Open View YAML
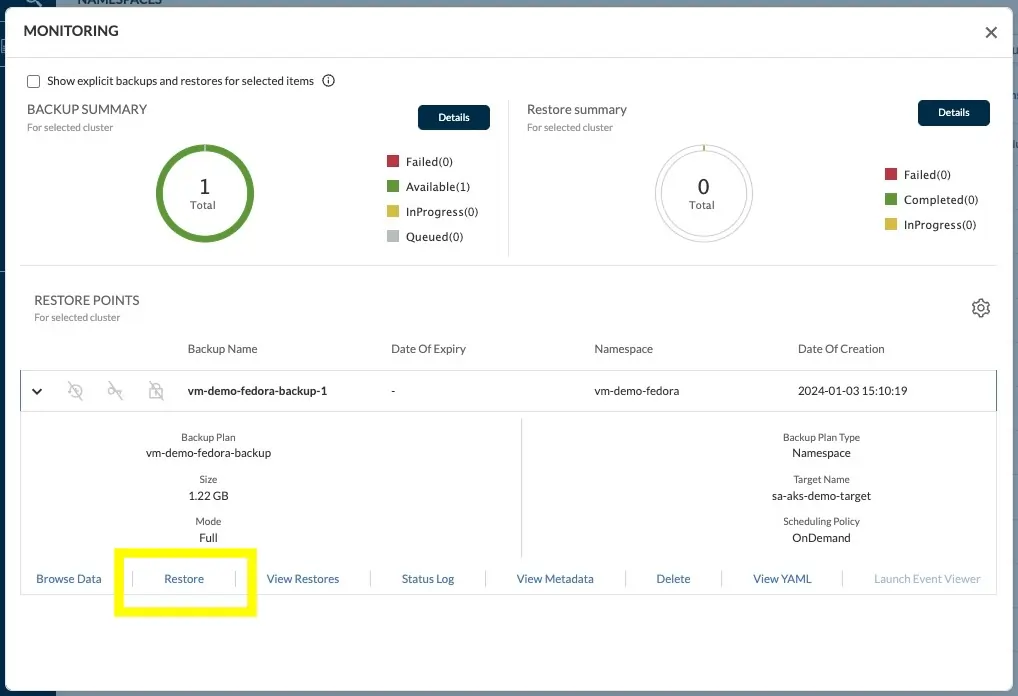 [782, 578]
